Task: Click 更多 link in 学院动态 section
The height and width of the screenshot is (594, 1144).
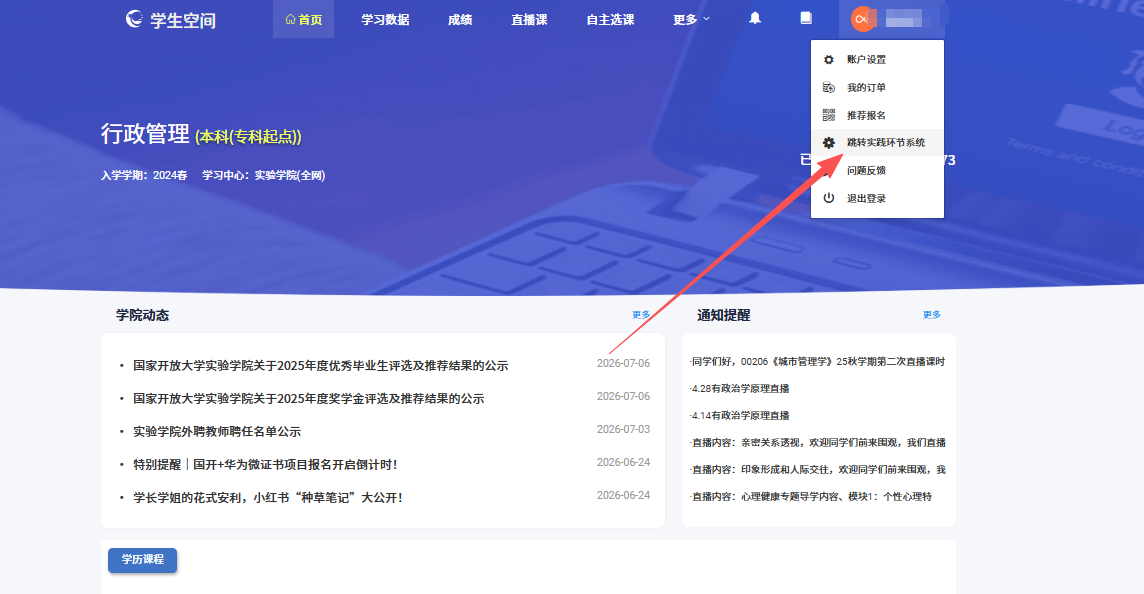Action: tap(641, 315)
